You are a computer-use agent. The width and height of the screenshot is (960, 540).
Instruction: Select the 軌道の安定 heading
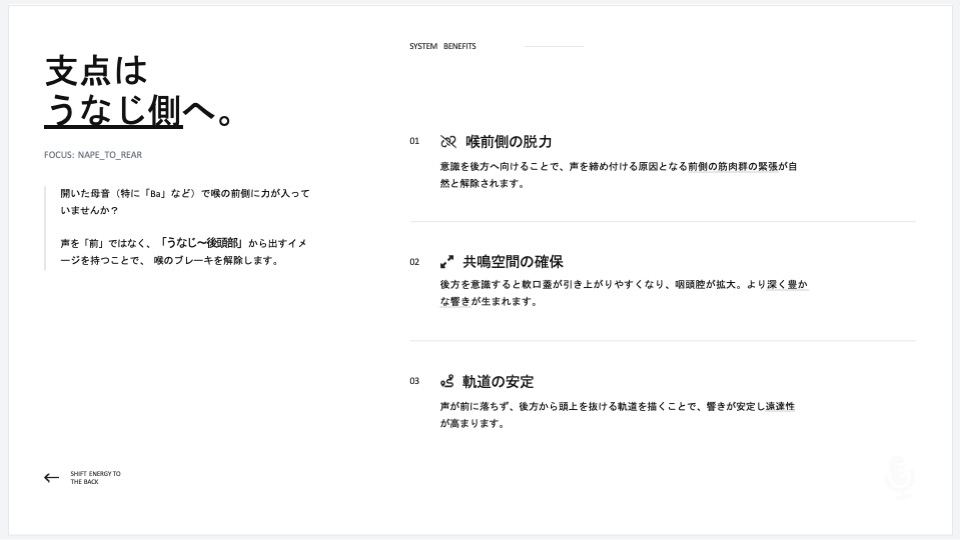click(498, 382)
